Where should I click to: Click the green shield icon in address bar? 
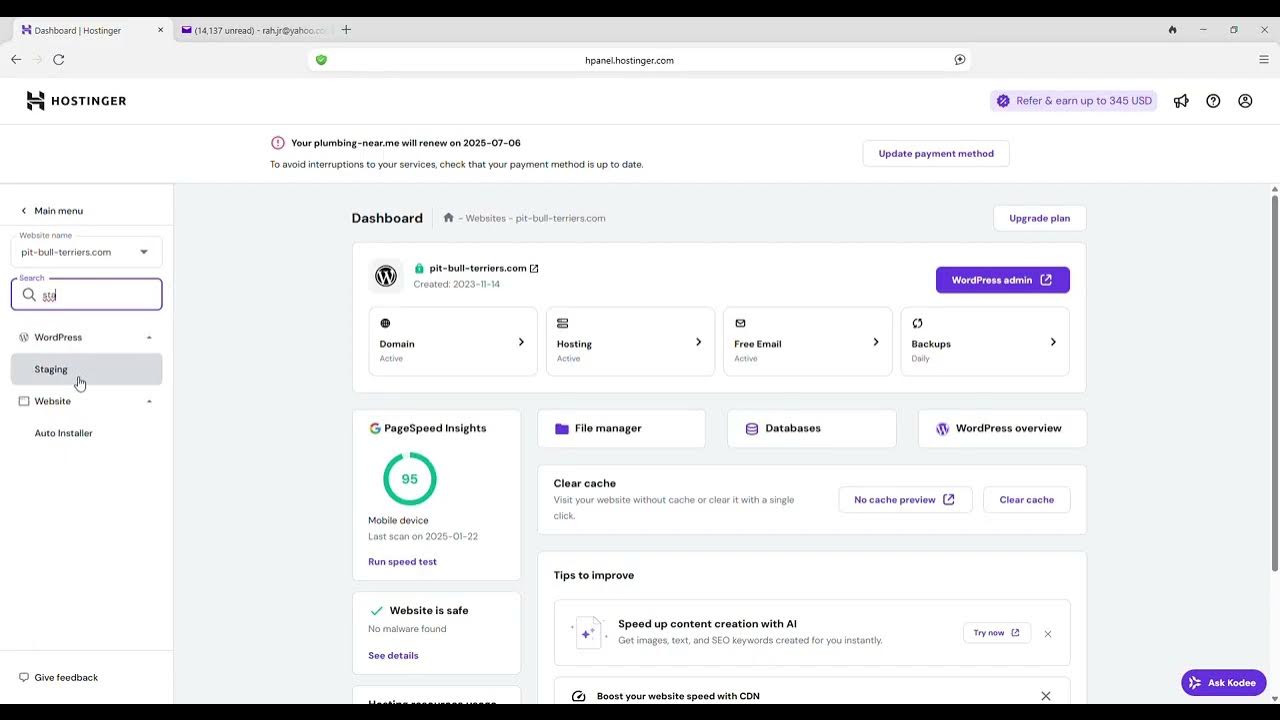321,60
